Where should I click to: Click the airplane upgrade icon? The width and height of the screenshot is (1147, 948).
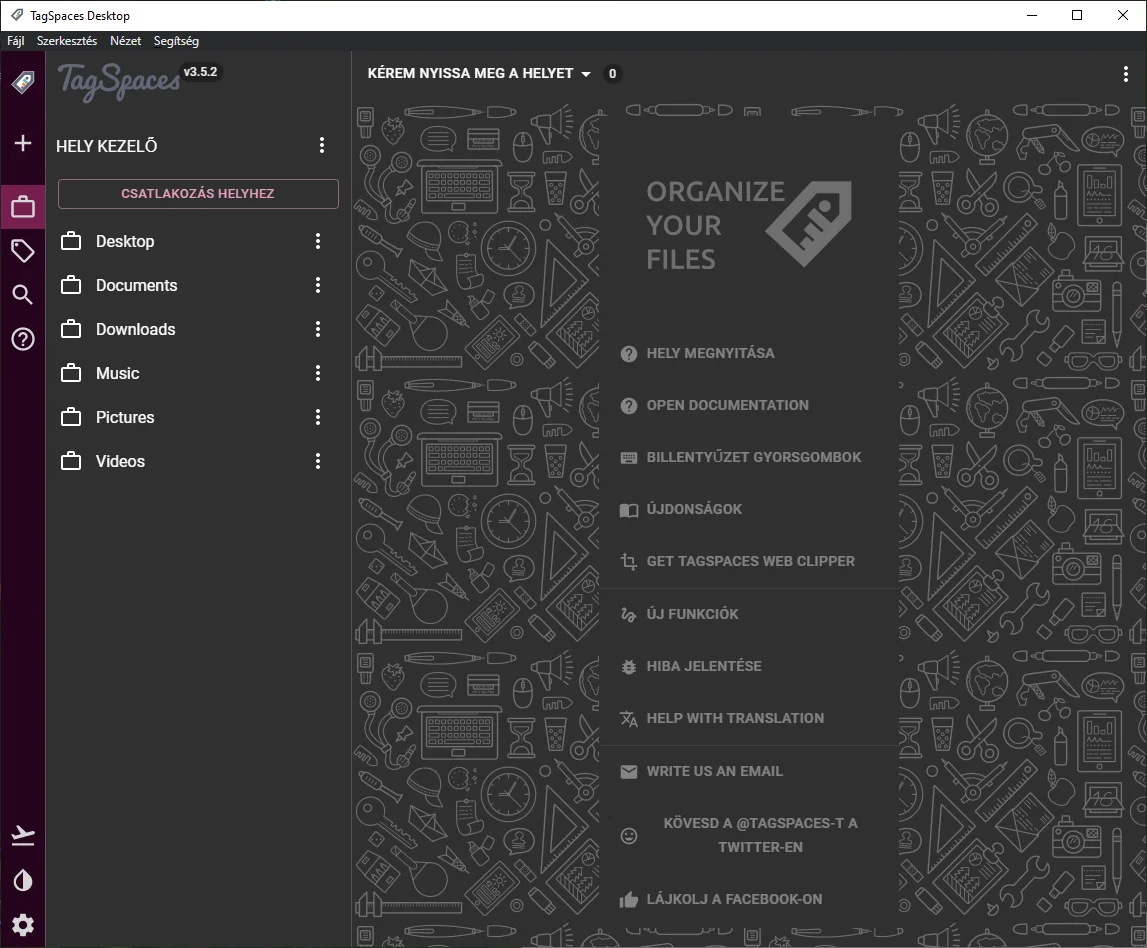click(23, 835)
